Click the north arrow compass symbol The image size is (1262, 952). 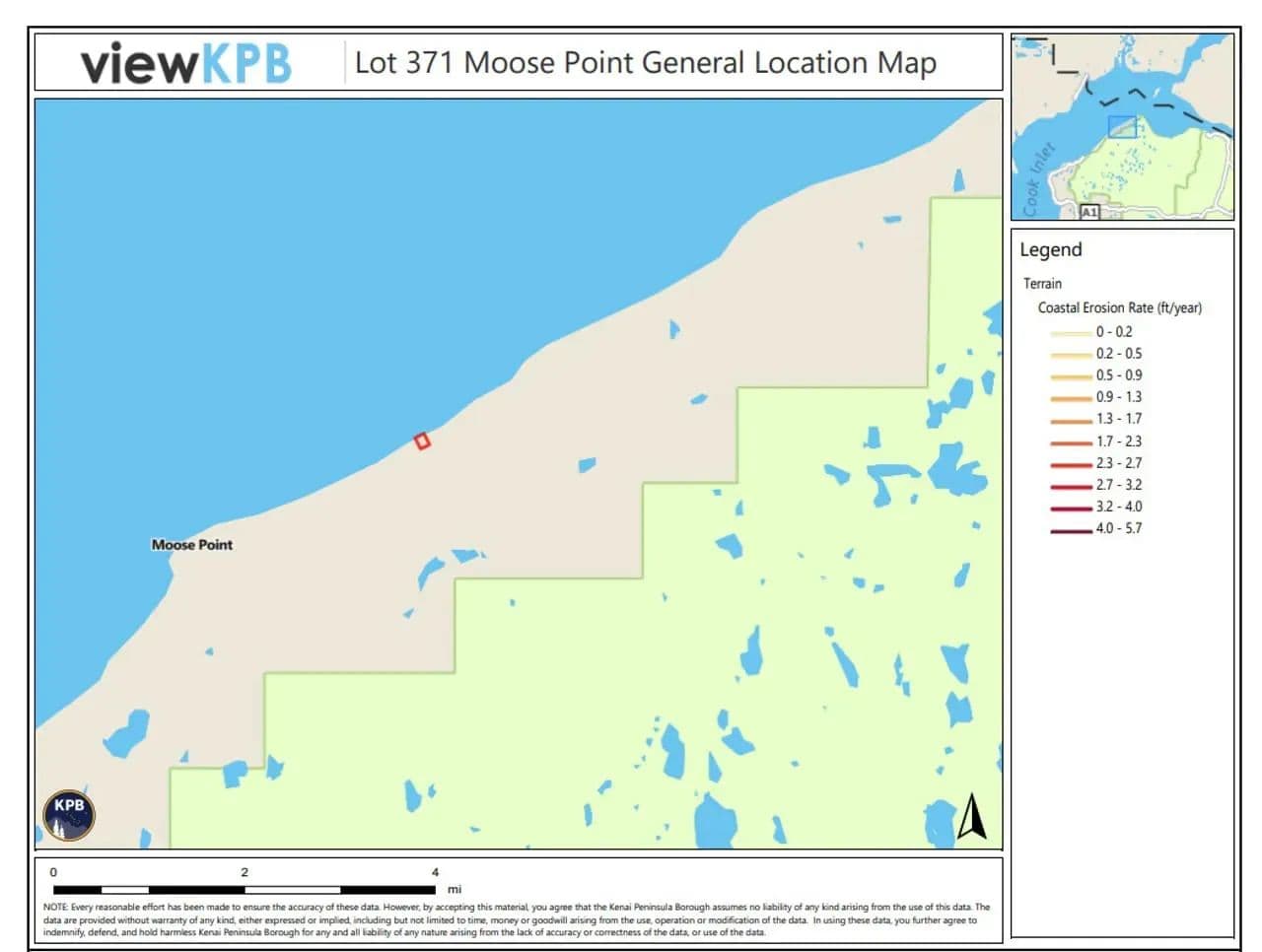click(x=971, y=817)
